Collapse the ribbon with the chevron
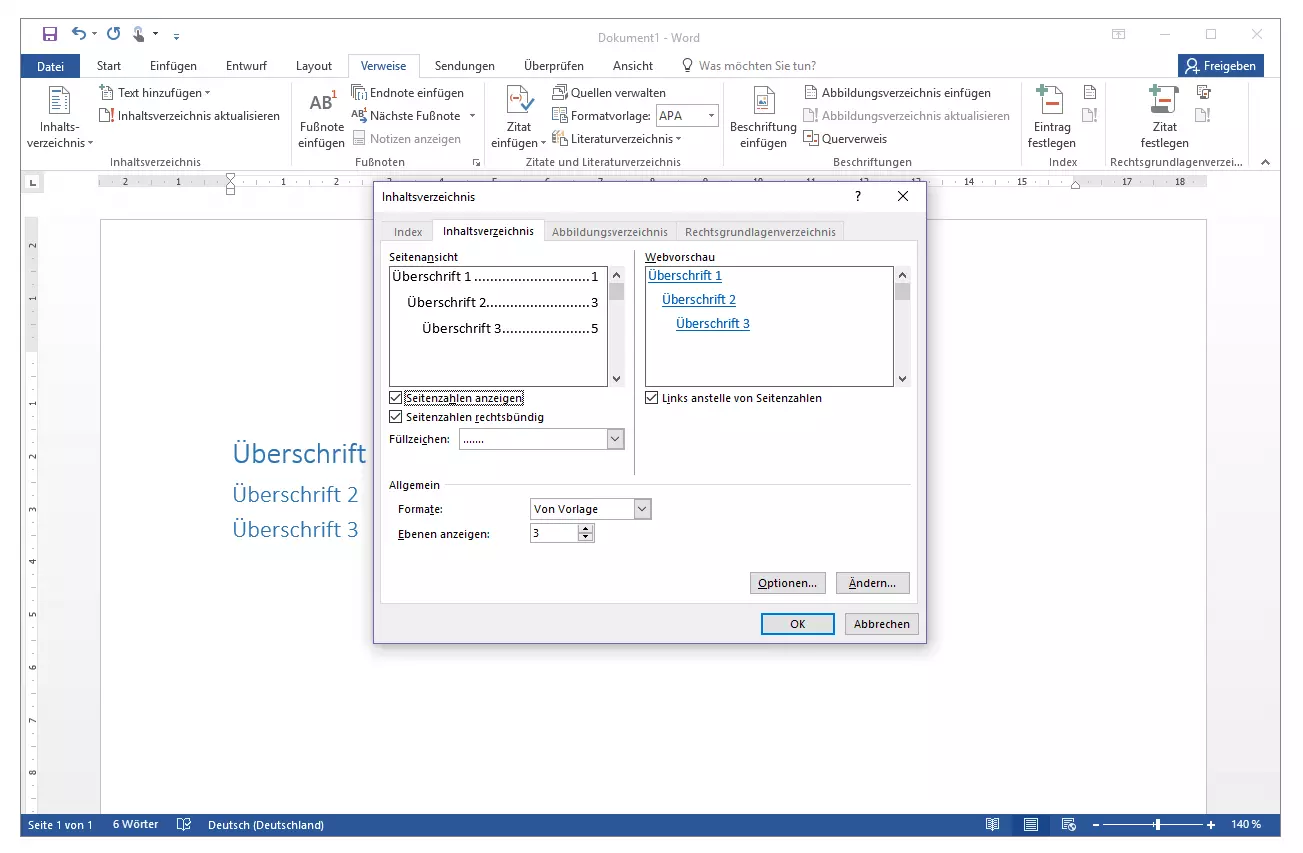Screen dimensions: 1303x853 [1265, 162]
